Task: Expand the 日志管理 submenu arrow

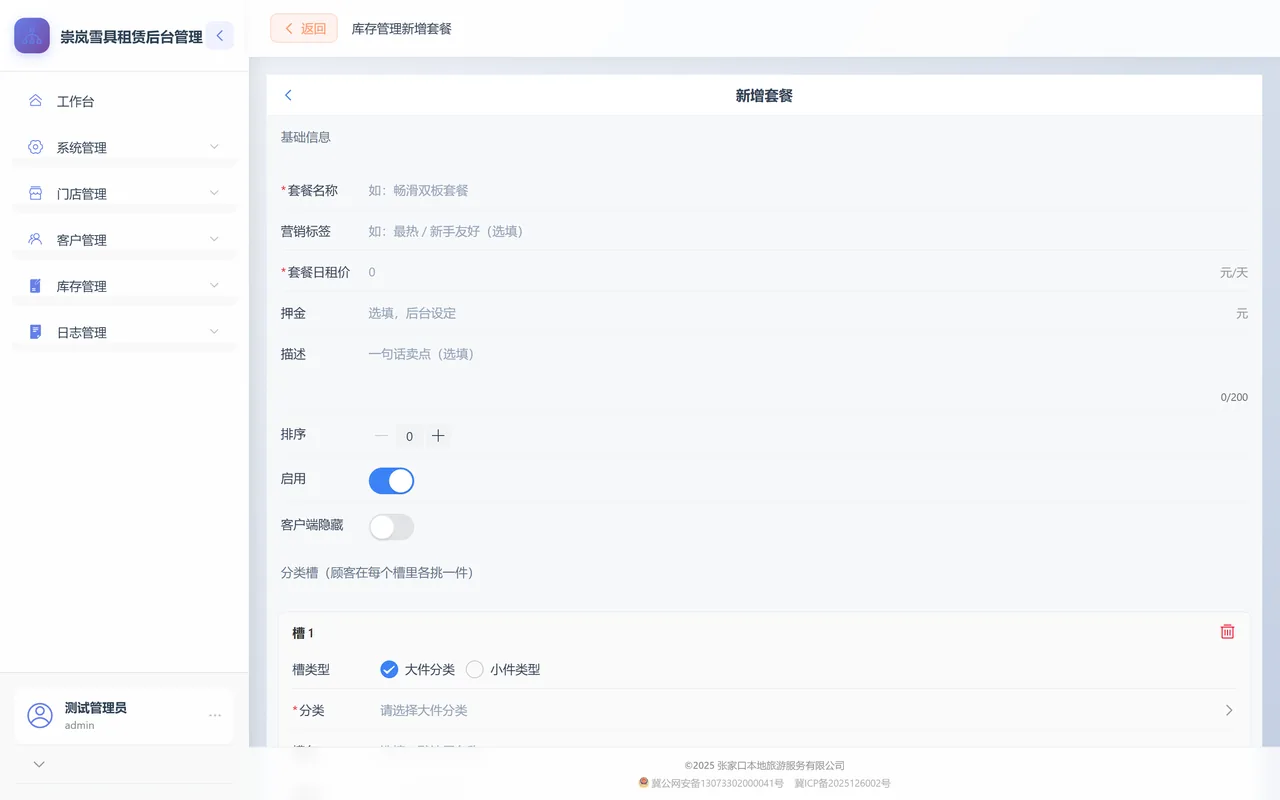Action: [x=214, y=332]
